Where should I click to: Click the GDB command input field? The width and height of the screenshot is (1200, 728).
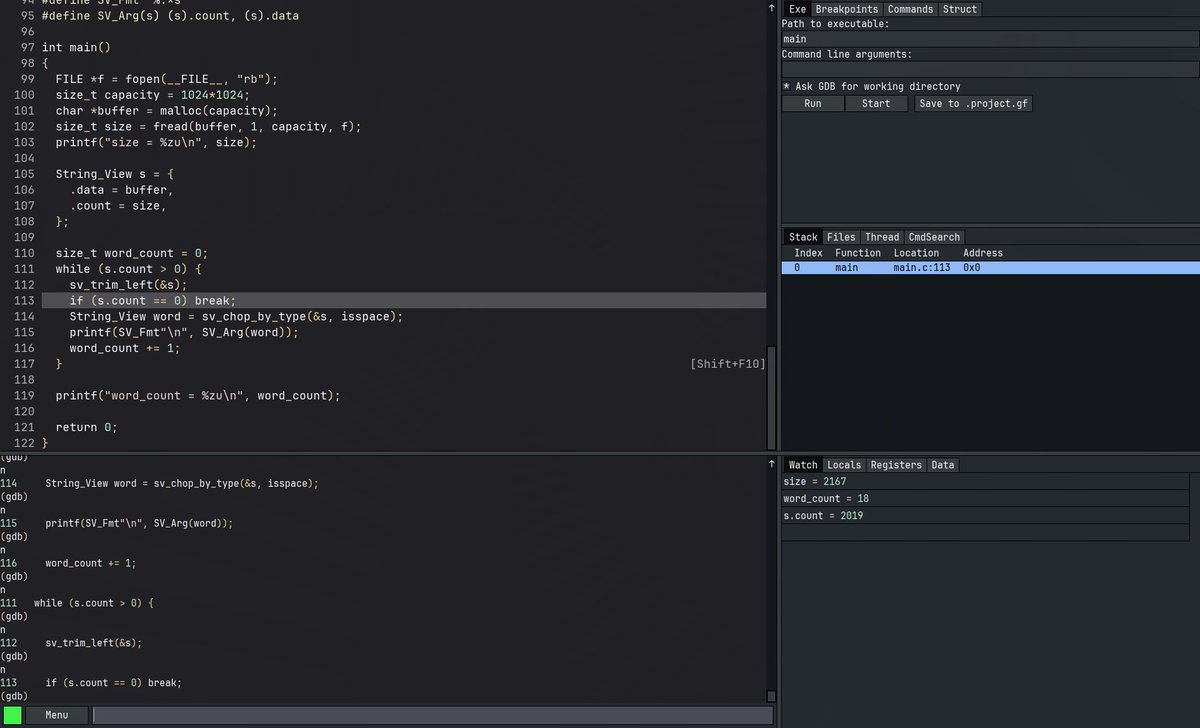433,715
